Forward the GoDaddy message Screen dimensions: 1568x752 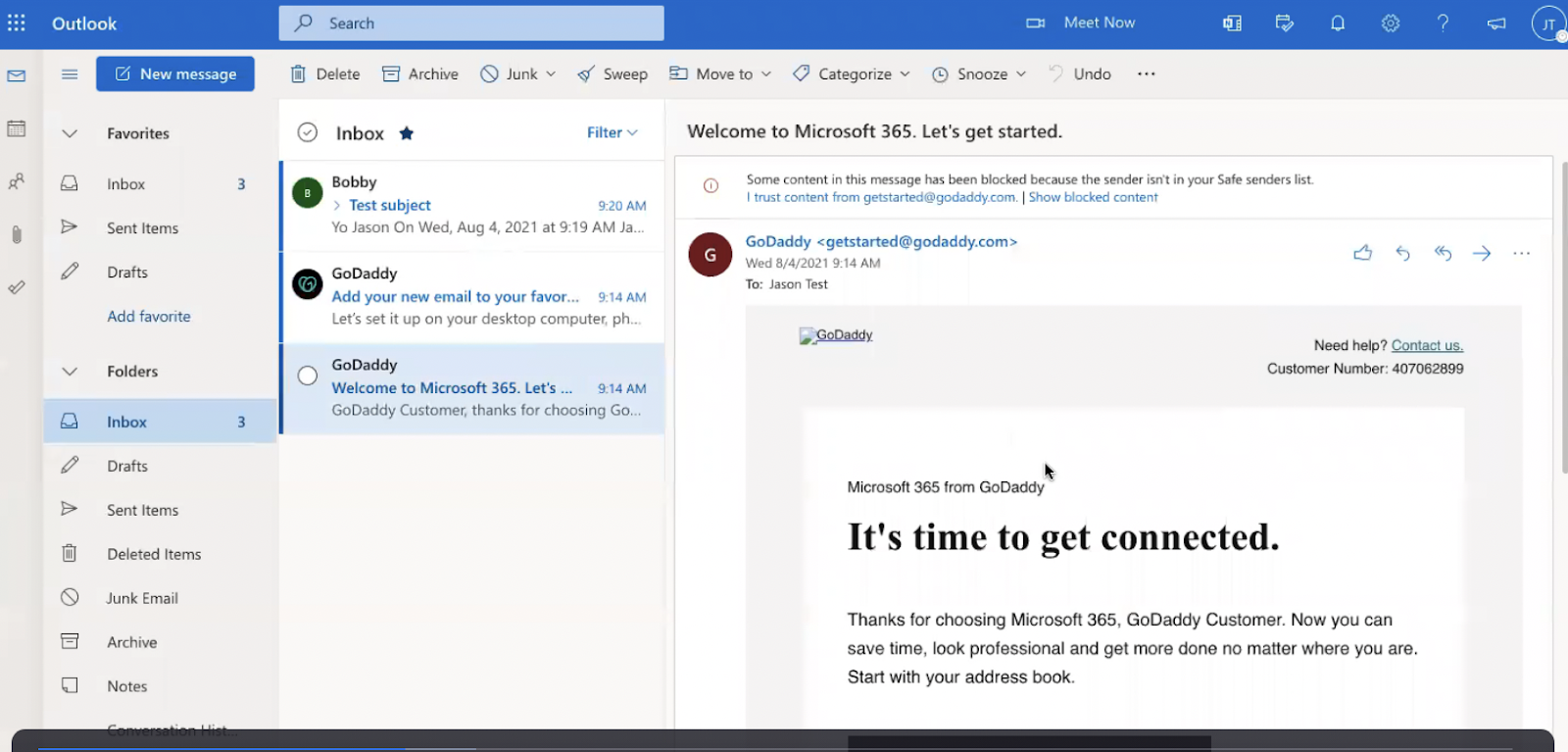tap(1482, 253)
